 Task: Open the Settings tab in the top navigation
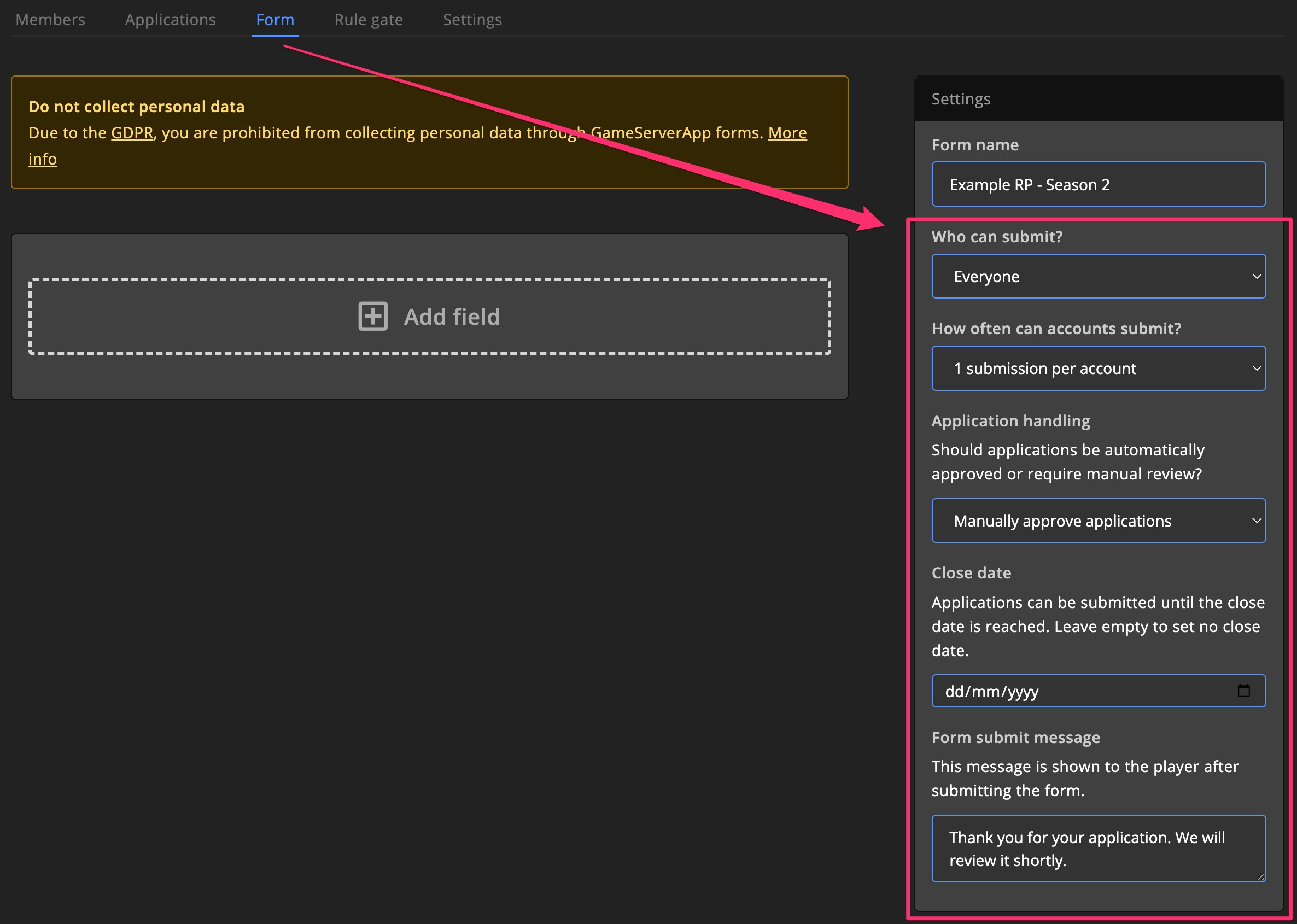coord(472,19)
